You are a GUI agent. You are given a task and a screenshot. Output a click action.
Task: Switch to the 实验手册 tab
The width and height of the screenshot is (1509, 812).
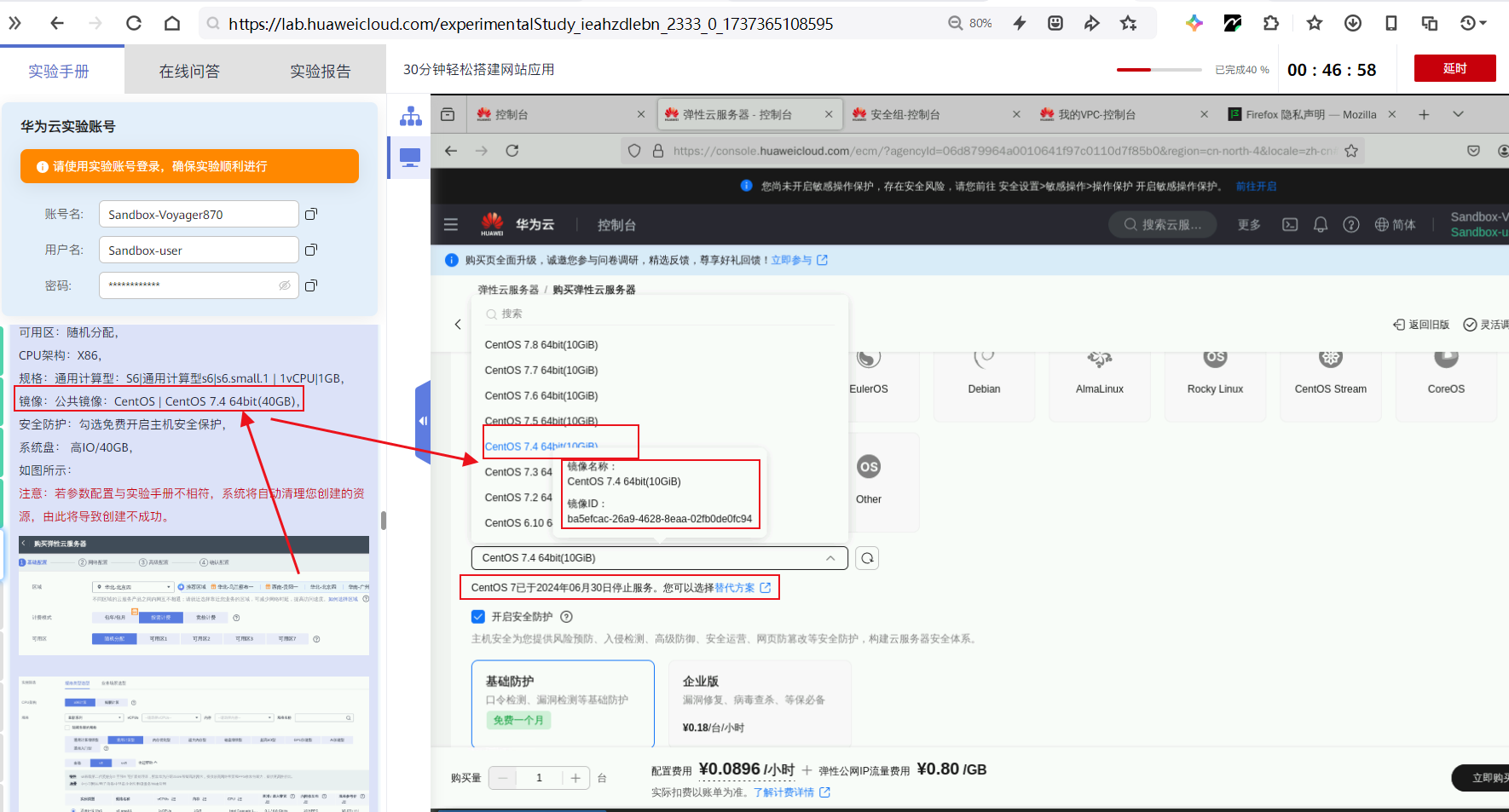(x=59, y=72)
